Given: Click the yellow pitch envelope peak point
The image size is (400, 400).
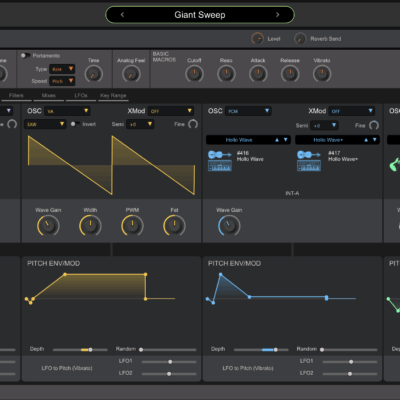Looking at the screenshot, I should click(65, 274).
